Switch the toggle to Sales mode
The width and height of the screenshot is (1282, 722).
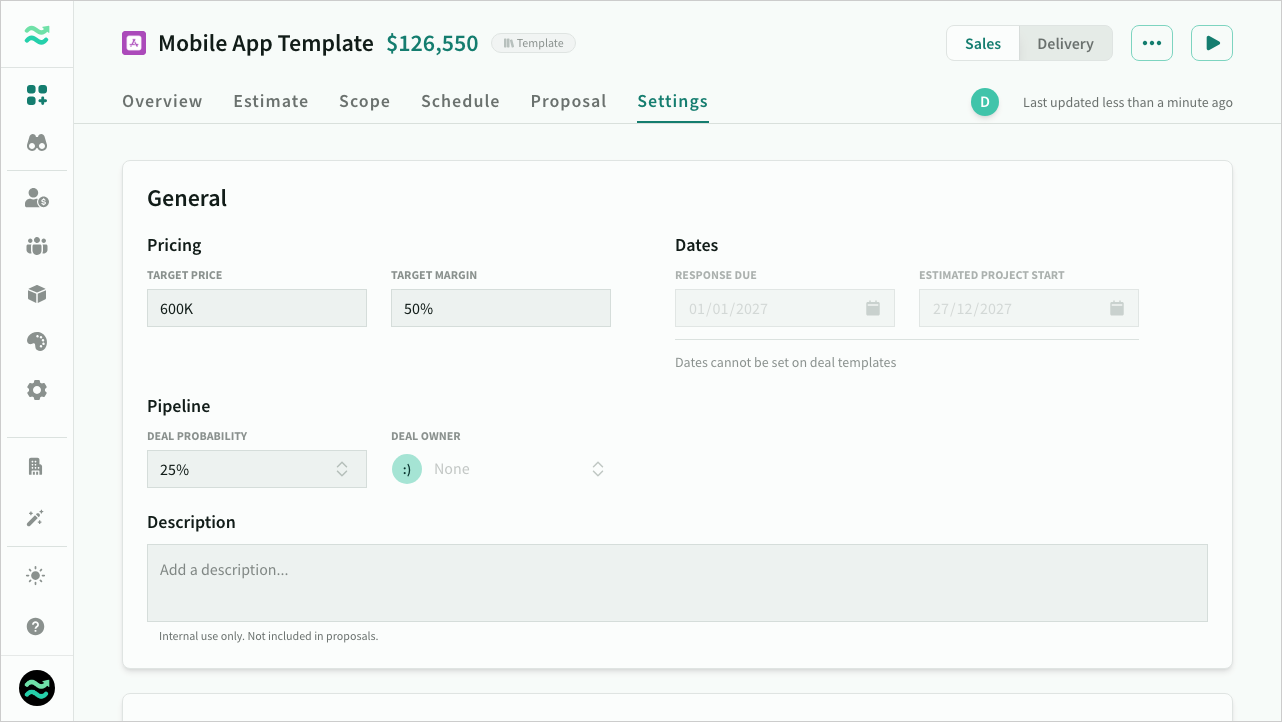point(982,43)
